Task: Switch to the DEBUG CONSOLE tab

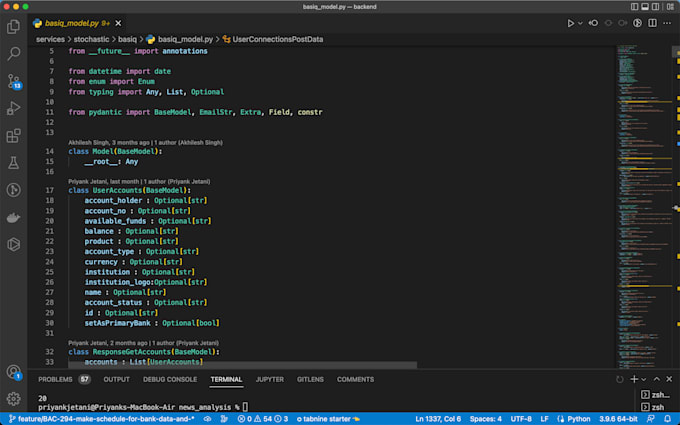Action: (x=170, y=379)
